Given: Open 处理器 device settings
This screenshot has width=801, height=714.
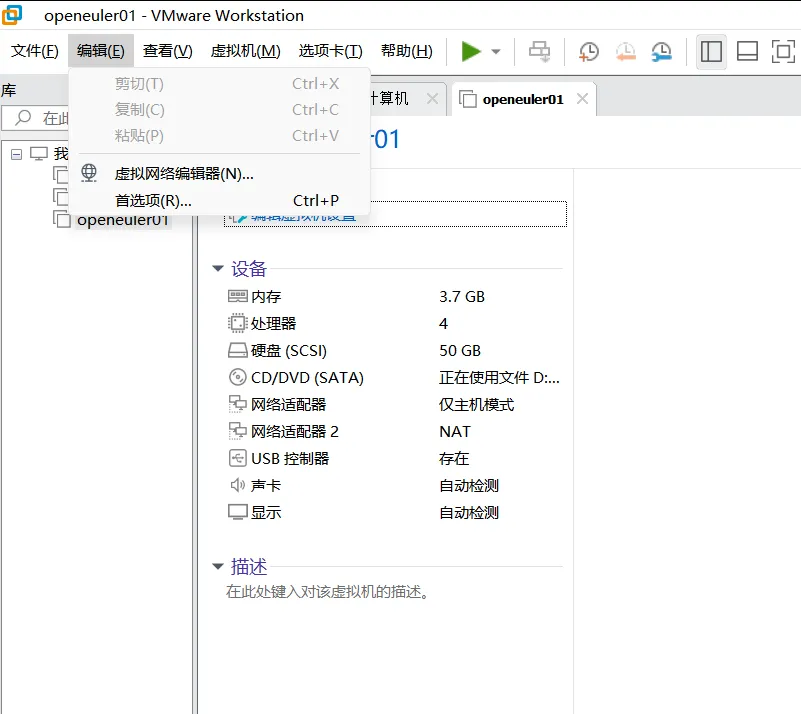Looking at the screenshot, I should point(273,323).
